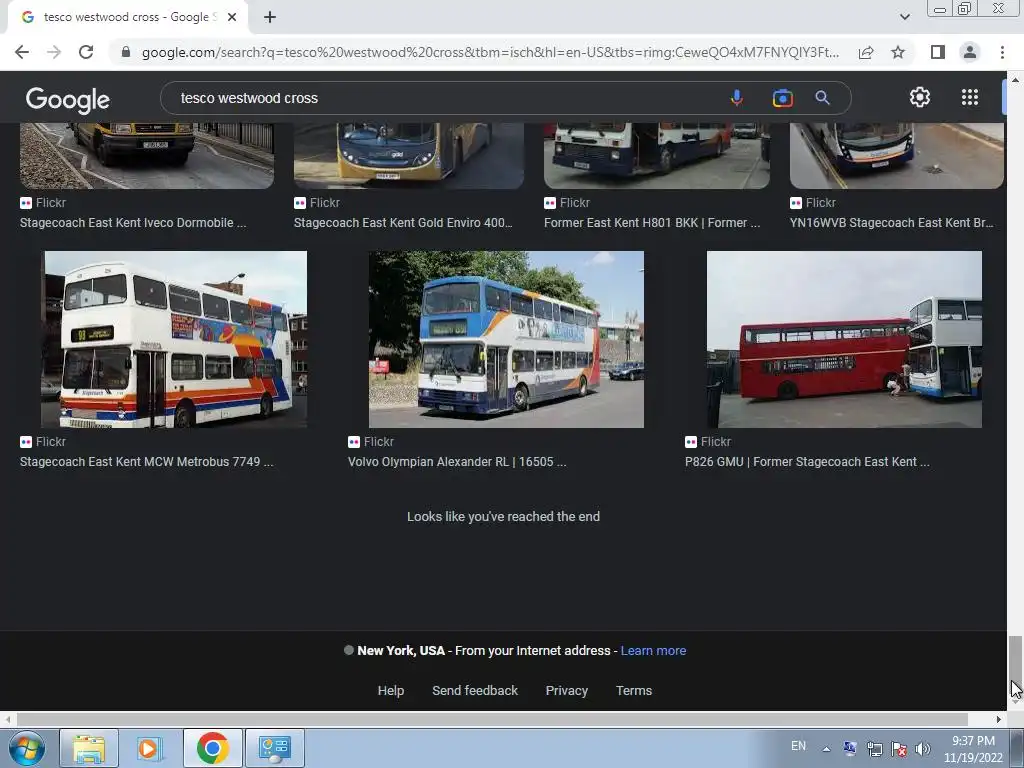Open the Gold Enviro 400 bus thumbnail
The width and height of the screenshot is (1024, 768).
409,155
